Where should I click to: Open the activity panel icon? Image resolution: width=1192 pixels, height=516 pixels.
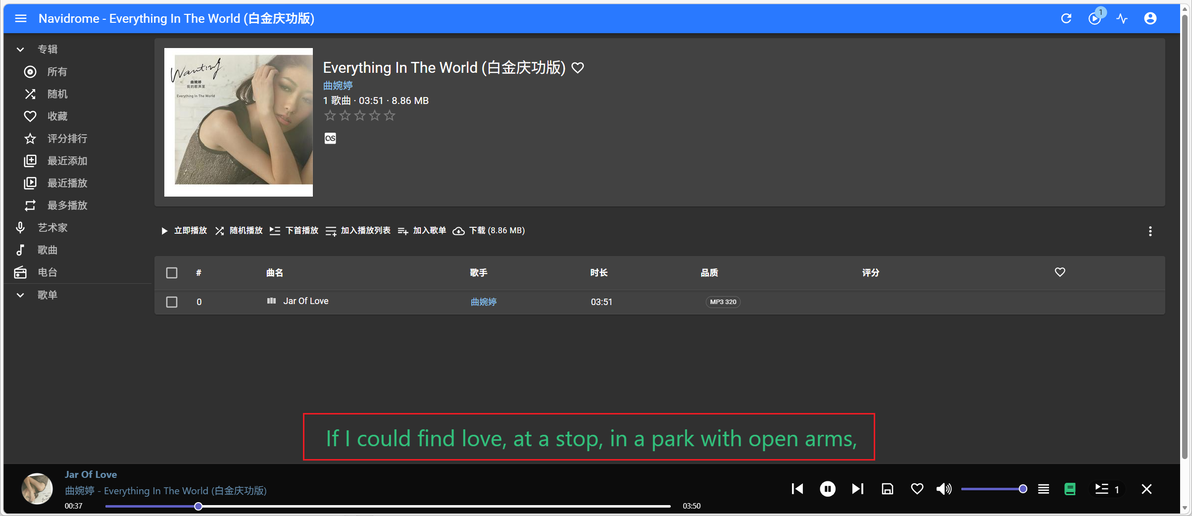point(1122,18)
